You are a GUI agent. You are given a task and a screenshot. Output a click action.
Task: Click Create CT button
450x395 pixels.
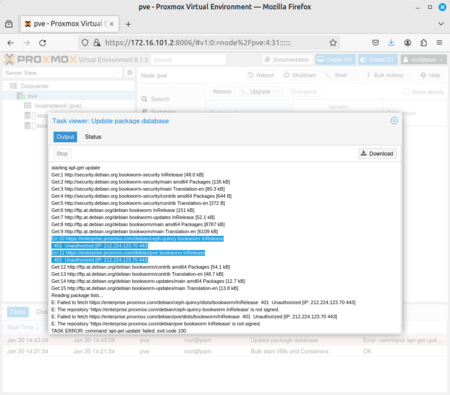(378, 60)
